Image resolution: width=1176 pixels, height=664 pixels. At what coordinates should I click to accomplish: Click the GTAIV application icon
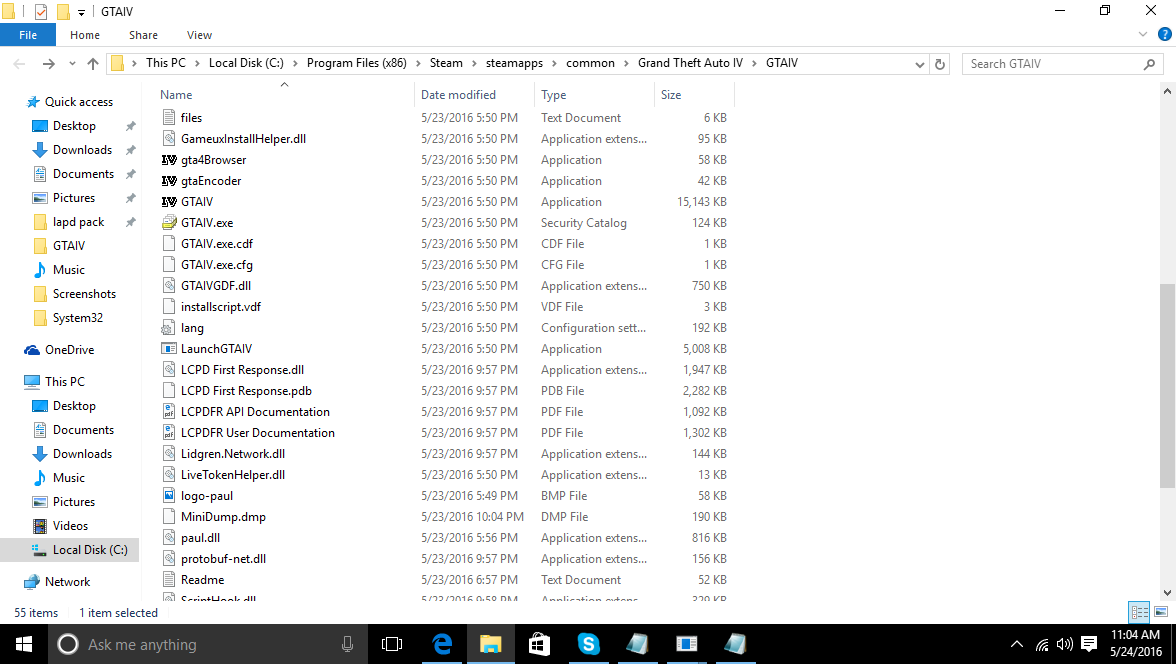coord(170,202)
